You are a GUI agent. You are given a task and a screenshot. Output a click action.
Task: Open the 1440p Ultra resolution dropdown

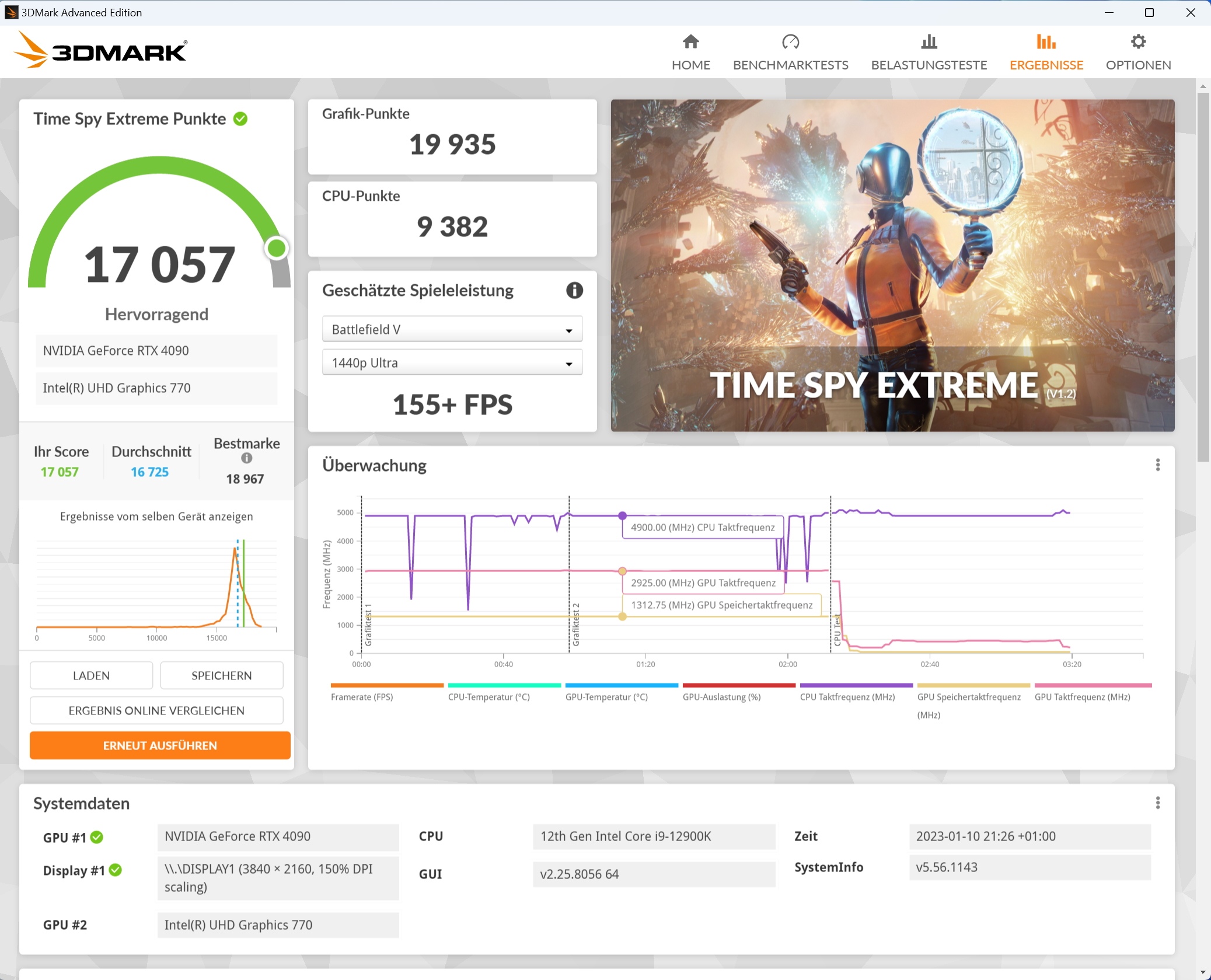[452, 363]
